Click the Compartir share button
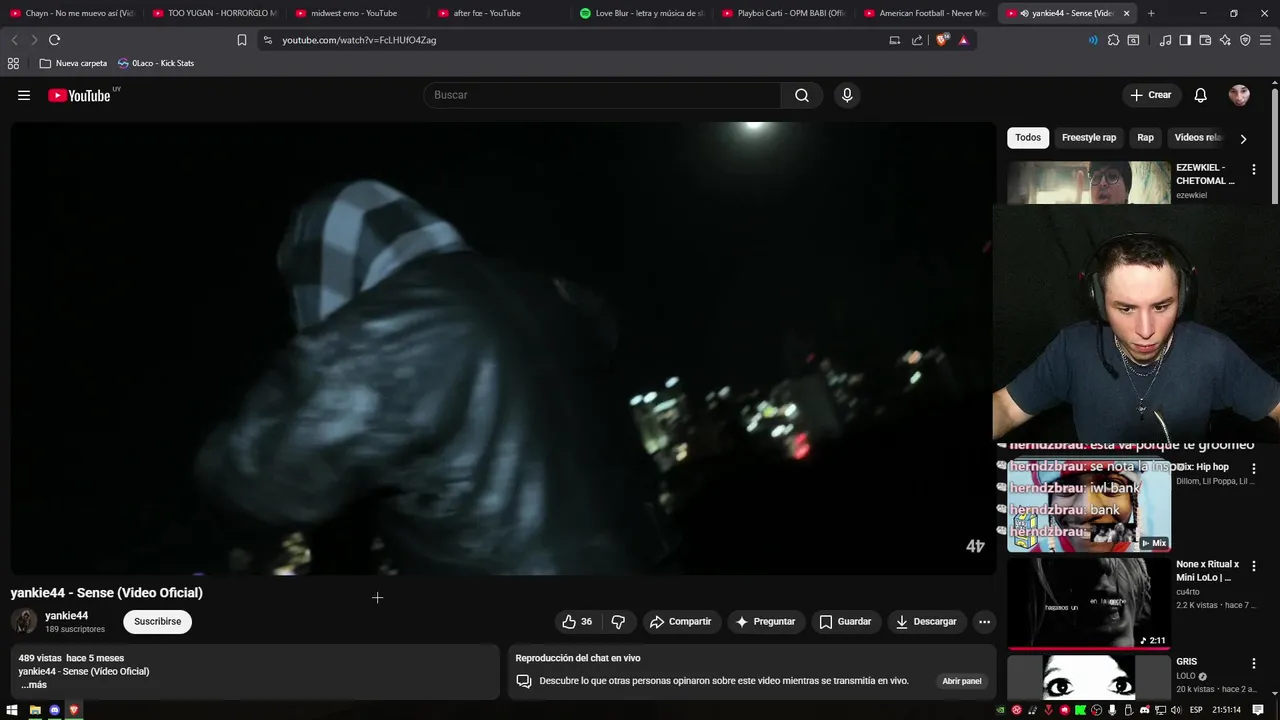The height and width of the screenshot is (720, 1280). point(680,622)
